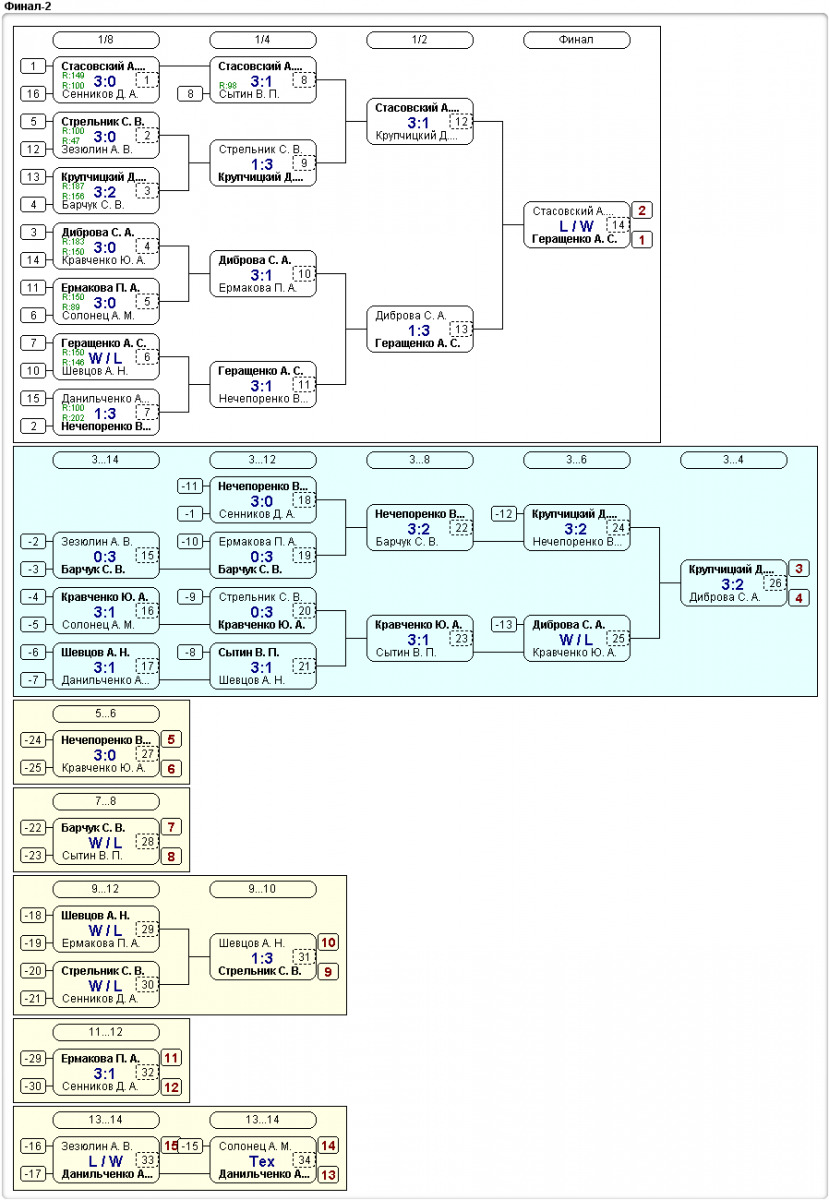Screen dimensions: 829x1200
Task: Click W / L score in match 25
Action: [x=576, y=639]
